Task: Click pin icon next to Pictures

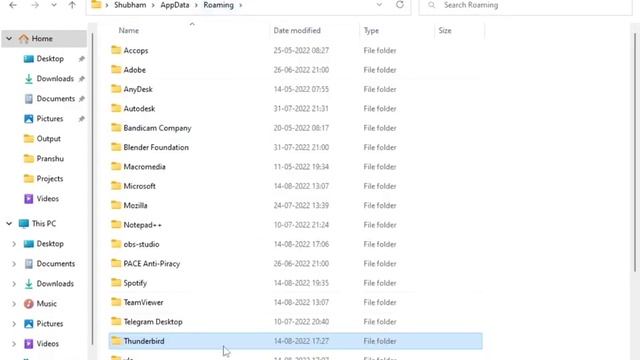Action: [x=82, y=119]
